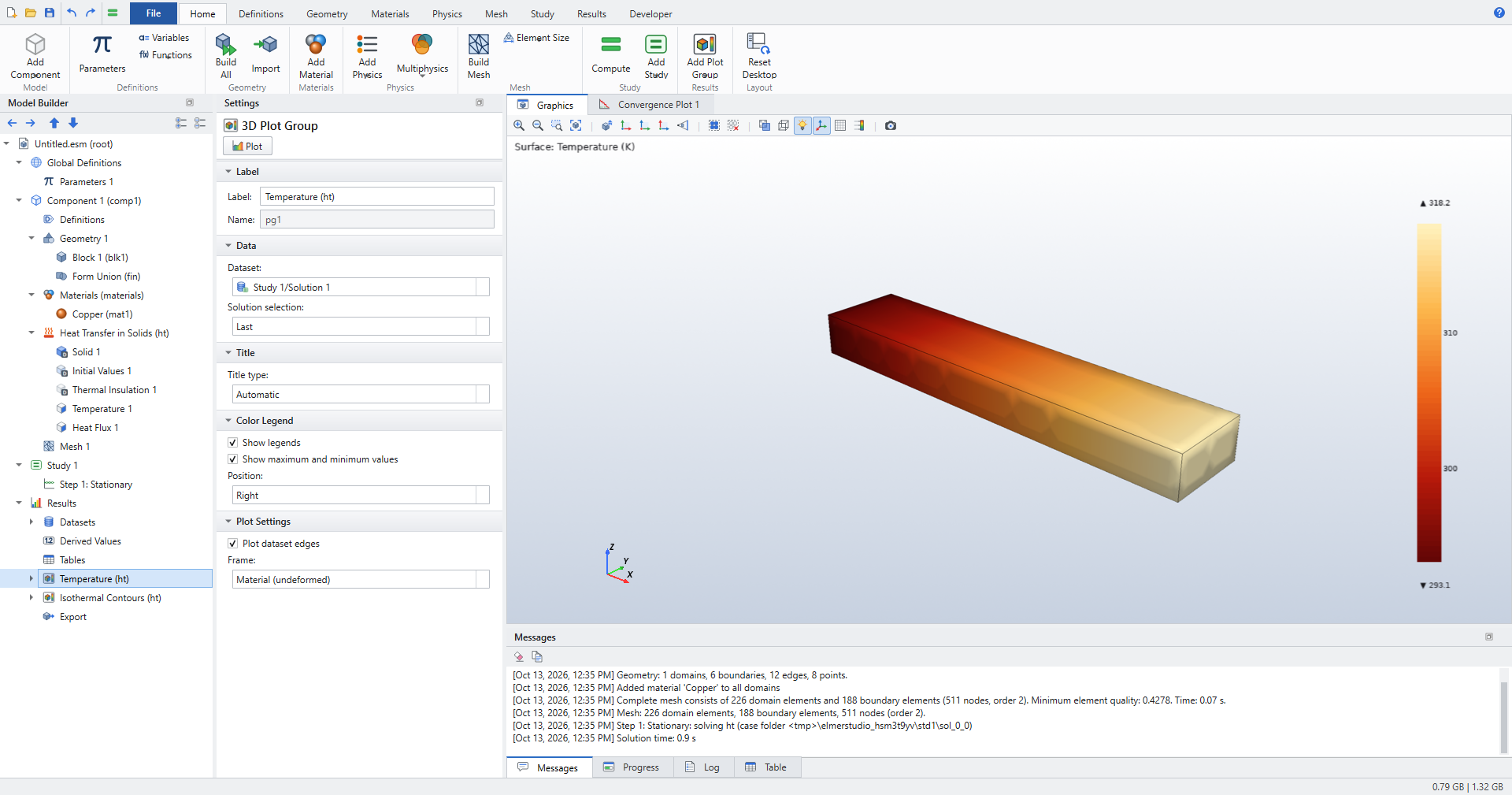The height and width of the screenshot is (795, 1512).
Task: Uncheck Show legends checkbox
Action: tap(233, 443)
